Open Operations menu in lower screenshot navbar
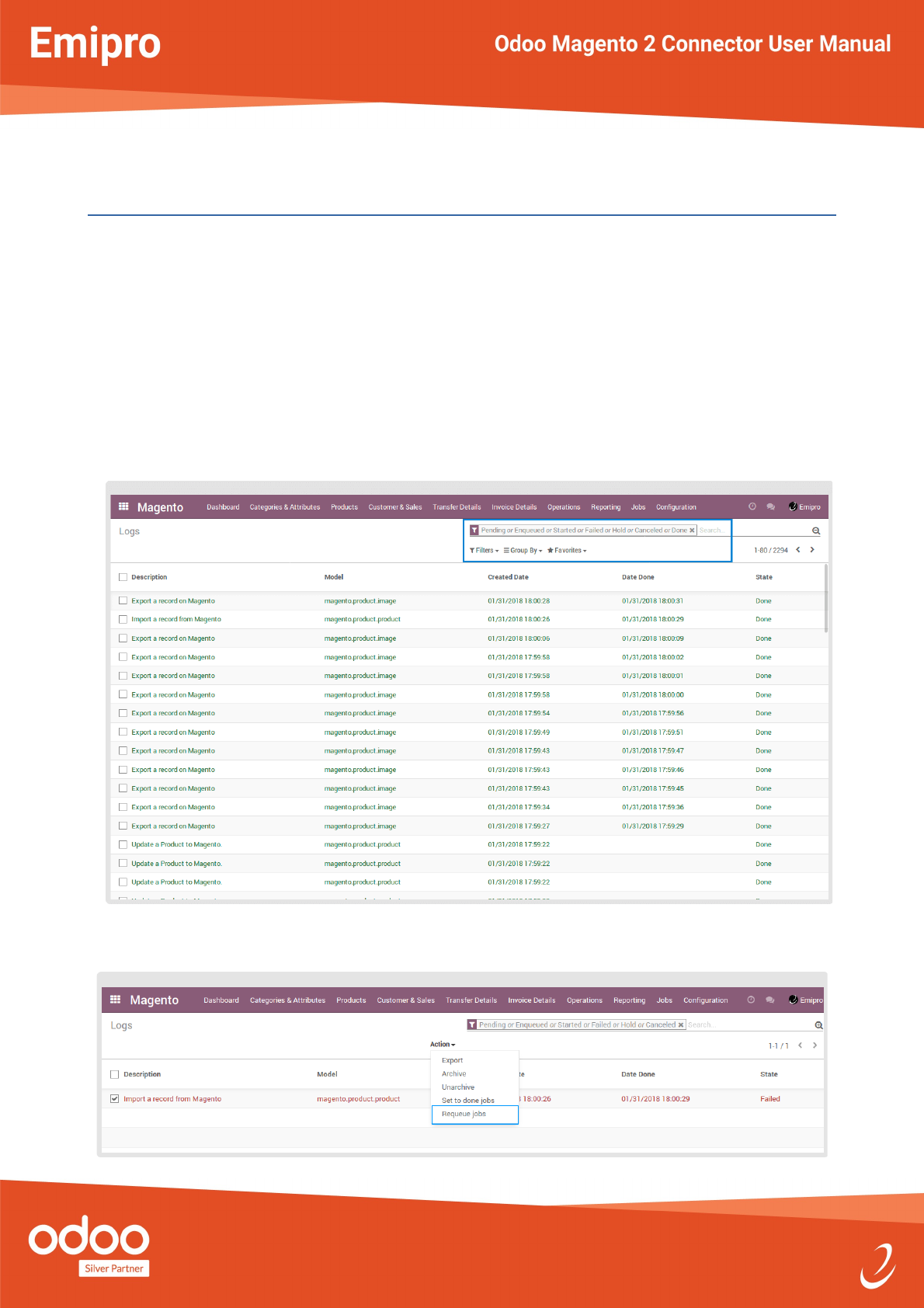 (585, 1000)
